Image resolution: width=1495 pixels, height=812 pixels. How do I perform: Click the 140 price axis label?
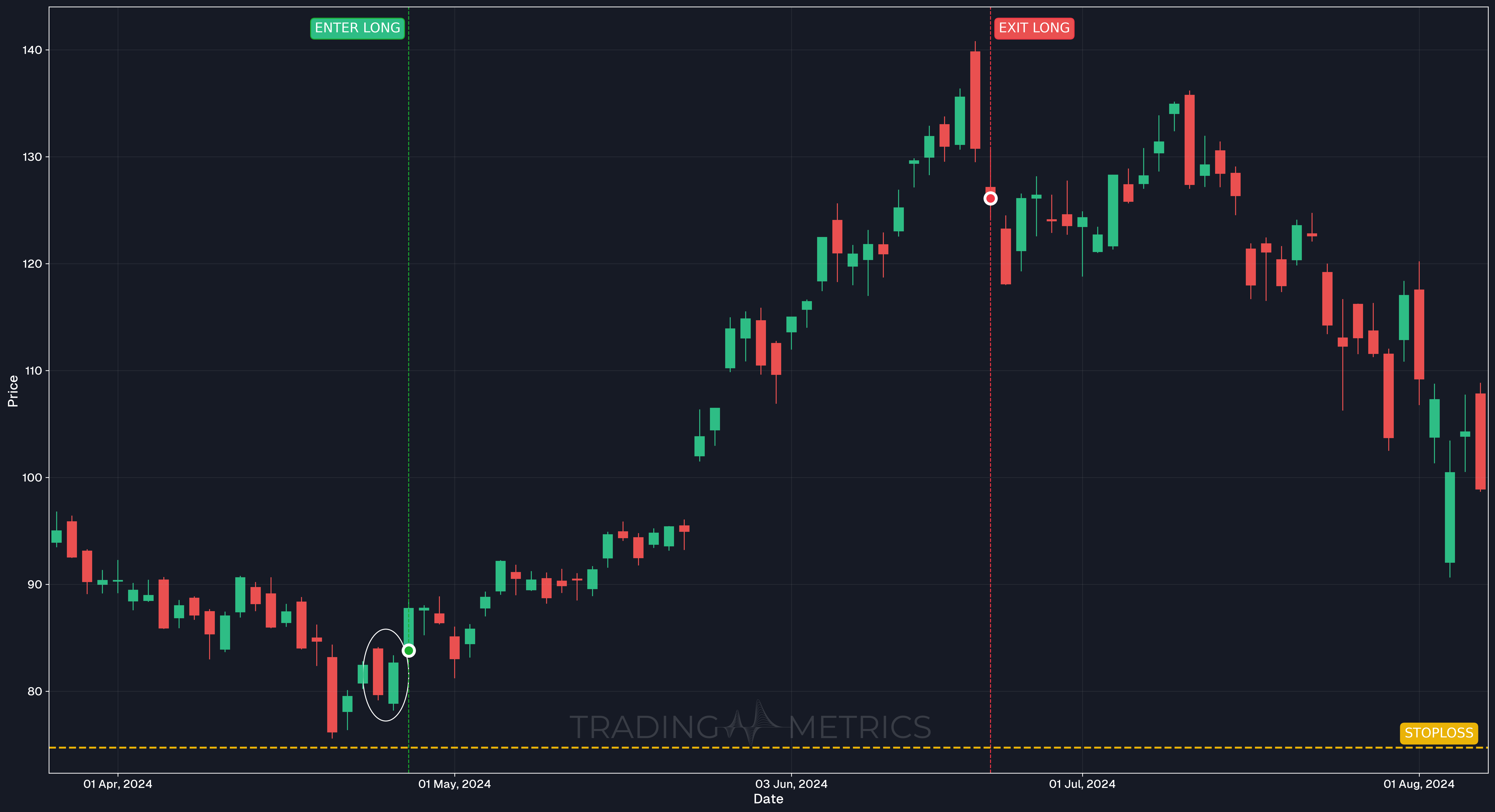pyautogui.click(x=33, y=50)
